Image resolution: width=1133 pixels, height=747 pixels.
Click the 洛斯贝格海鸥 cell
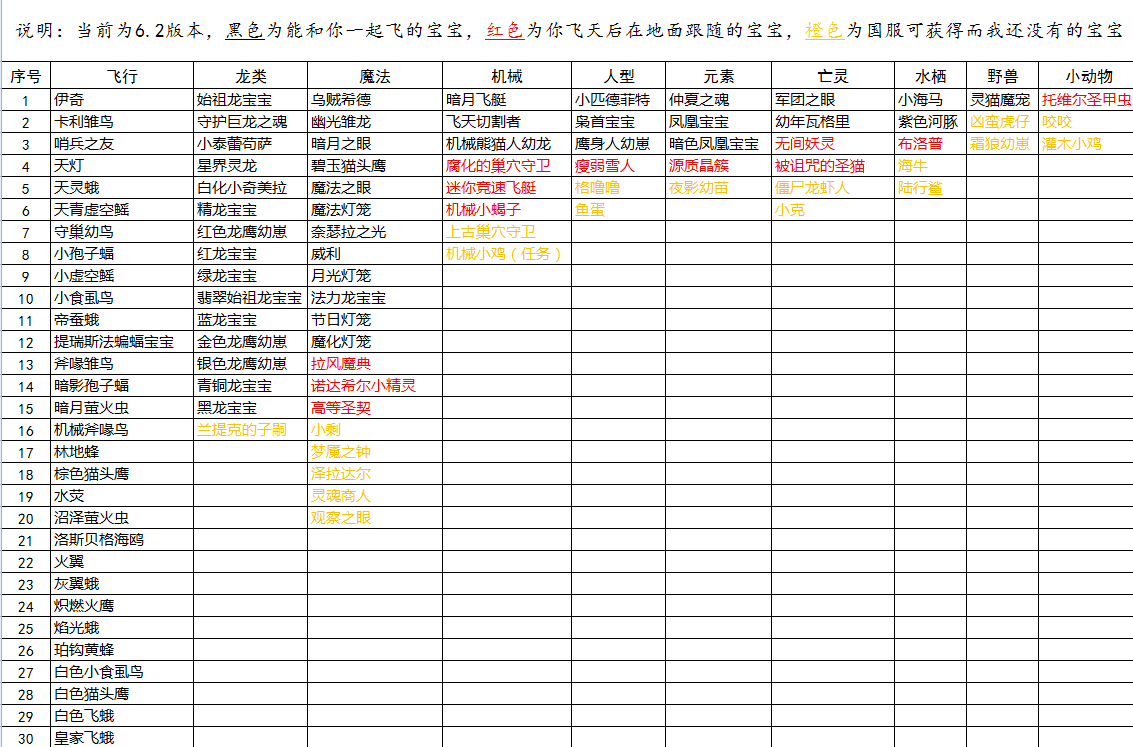pyautogui.click(x=122, y=540)
